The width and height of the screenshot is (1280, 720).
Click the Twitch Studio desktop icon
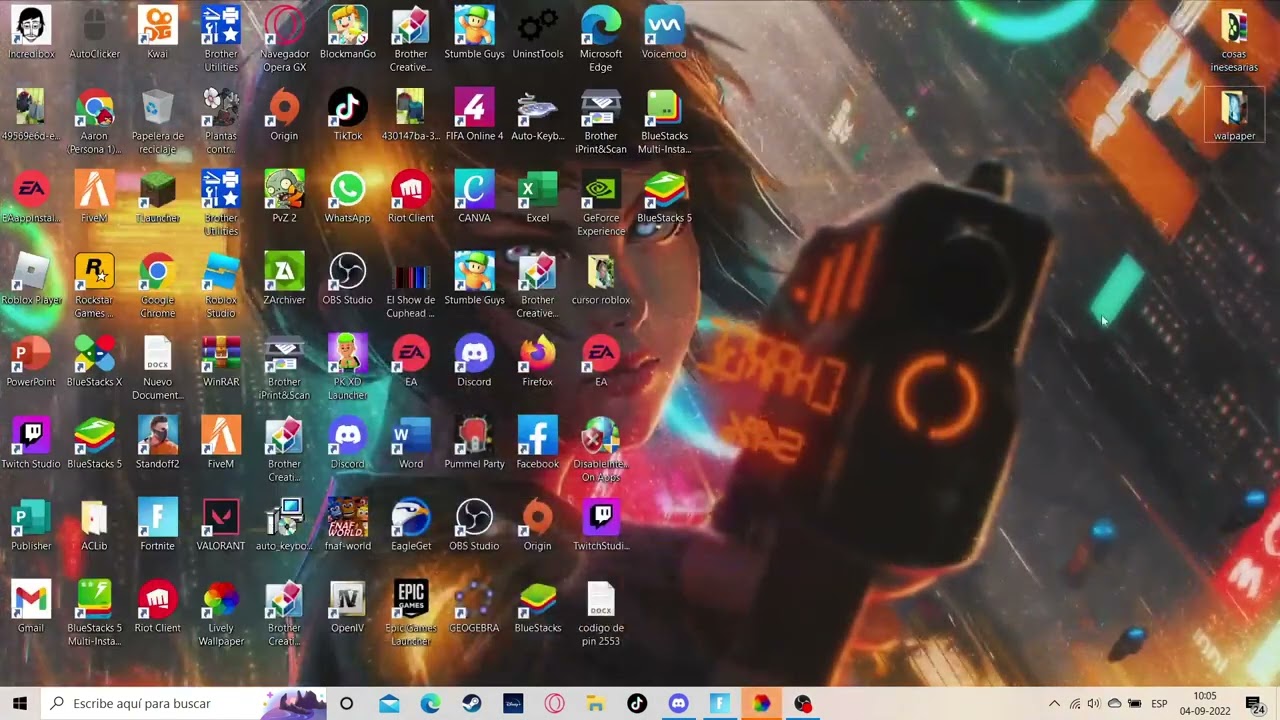[31, 443]
